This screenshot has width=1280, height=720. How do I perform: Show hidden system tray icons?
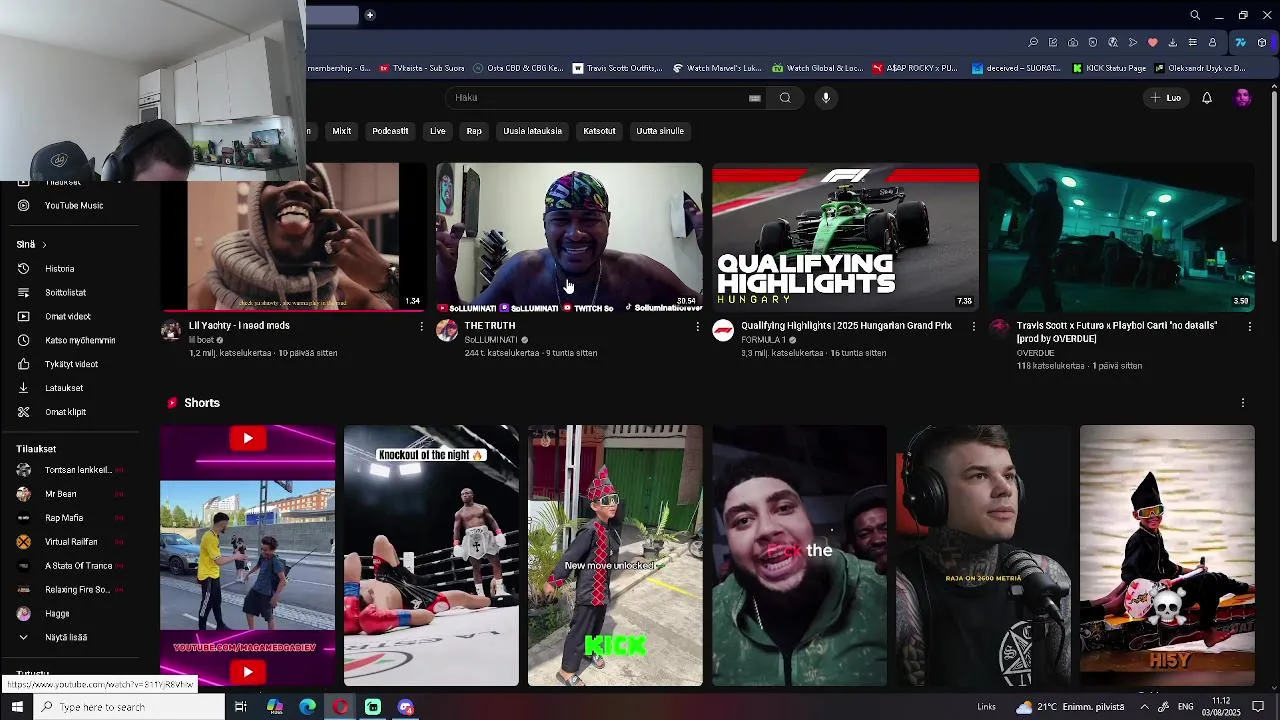[x=1144, y=707]
